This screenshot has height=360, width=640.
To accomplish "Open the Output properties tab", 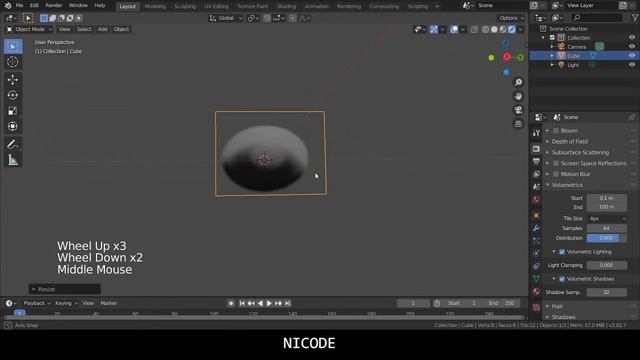I will [536, 161].
